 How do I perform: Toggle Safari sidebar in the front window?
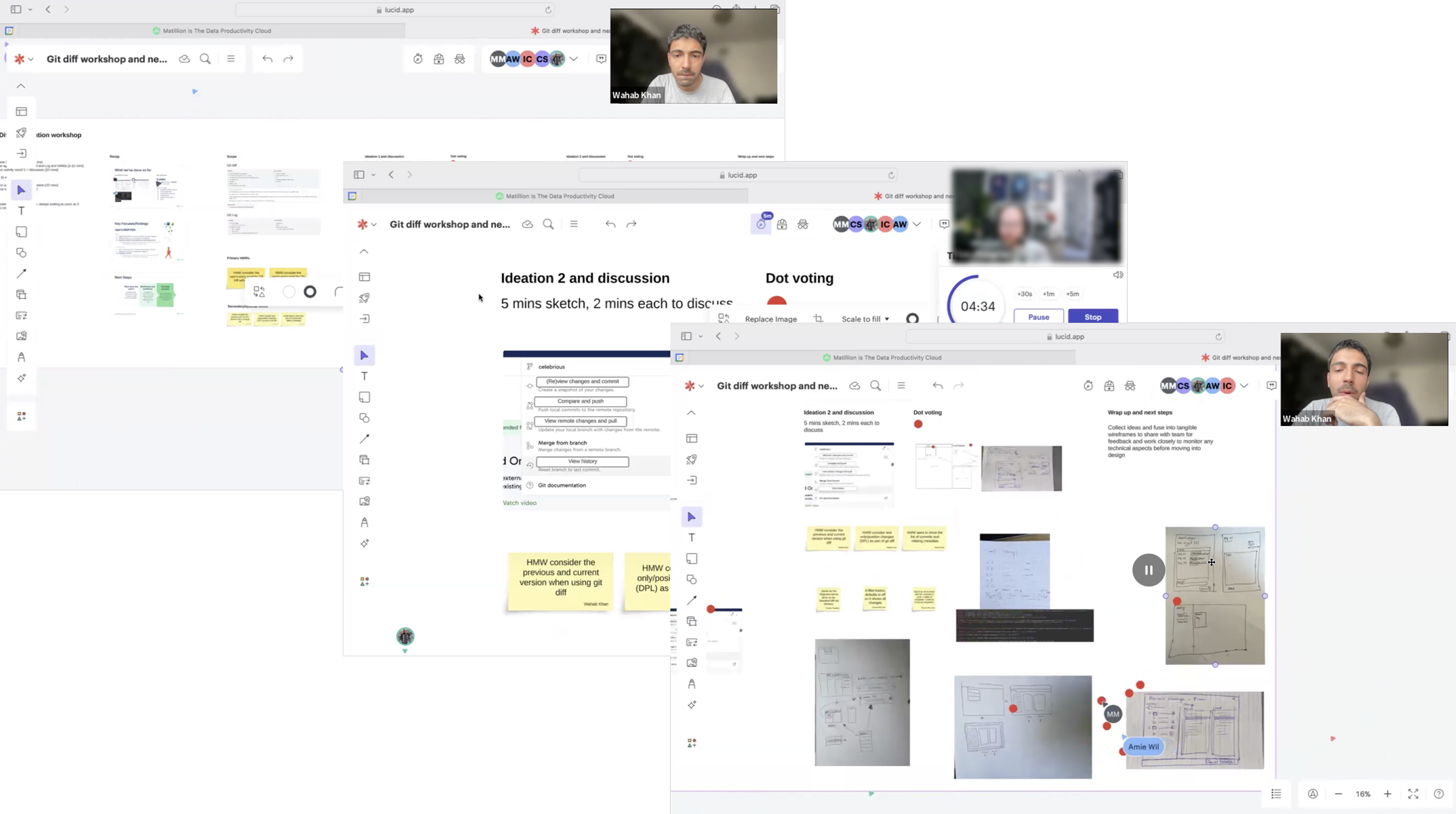point(686,336)
